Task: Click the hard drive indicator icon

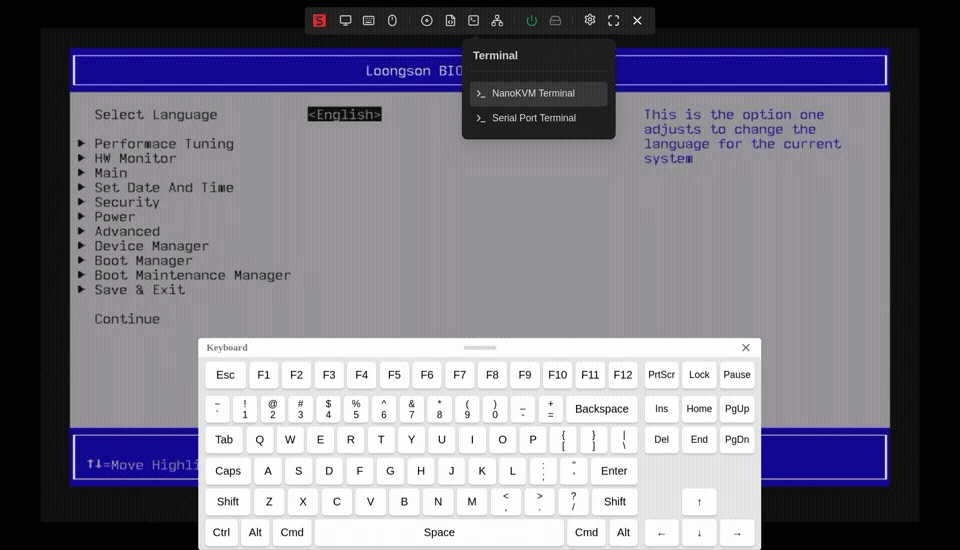Action: (x=555, y=21)
